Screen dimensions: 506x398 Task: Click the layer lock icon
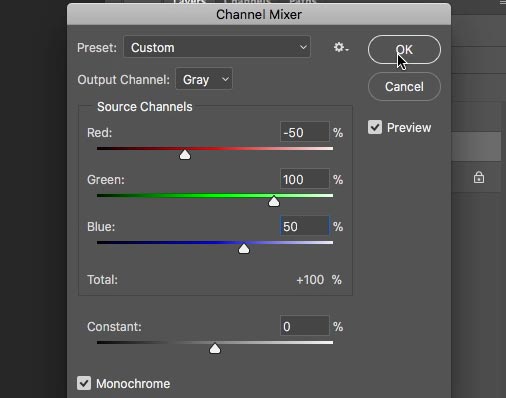click(x=479, y=177)
